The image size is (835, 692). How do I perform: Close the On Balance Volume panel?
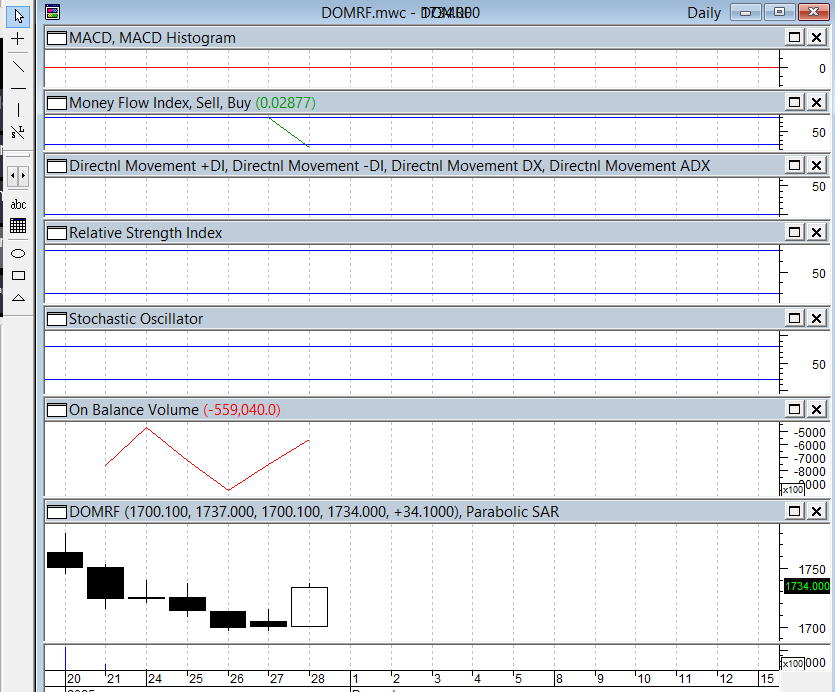[x=816, y=409]
